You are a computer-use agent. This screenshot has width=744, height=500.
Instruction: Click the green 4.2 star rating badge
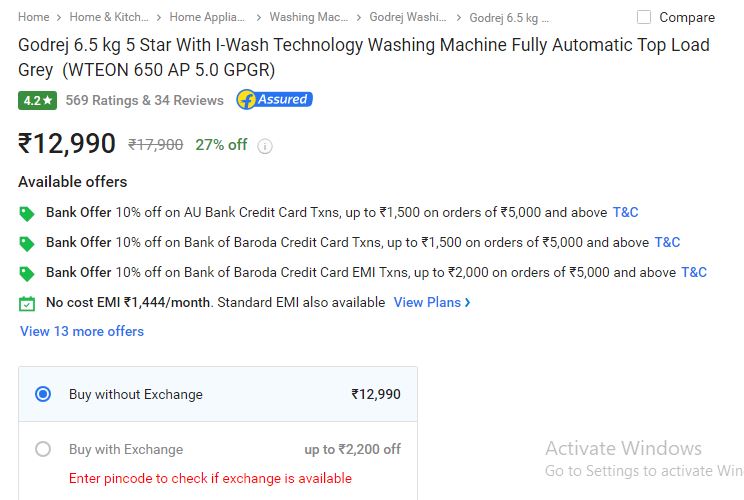click(37, 100)
